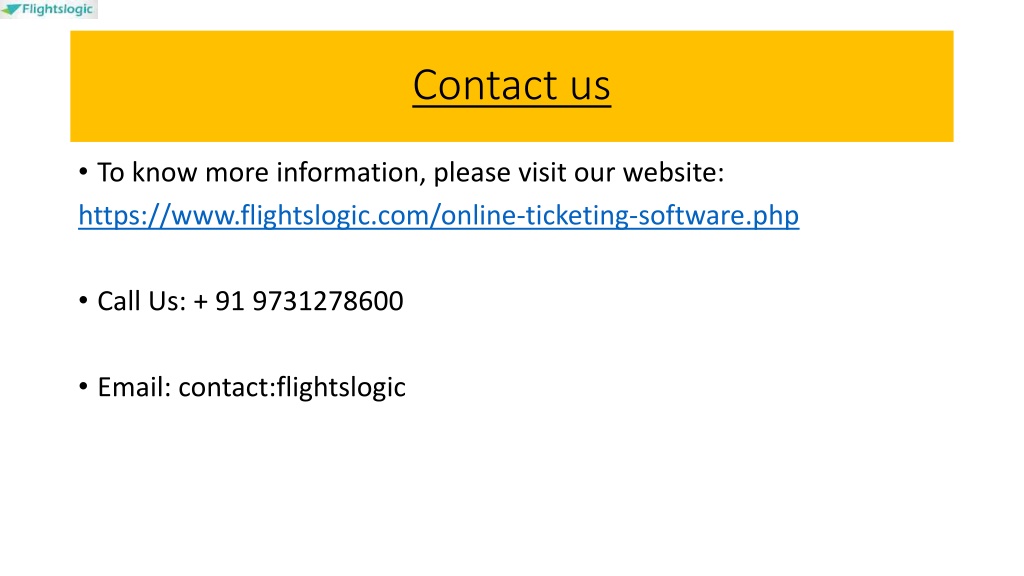Image resolution: width=1024 pixels, height=576 pixels.
Task: Select the underlined "Contact" word in title
Action: pyautogui.click(x=485, y=86)
